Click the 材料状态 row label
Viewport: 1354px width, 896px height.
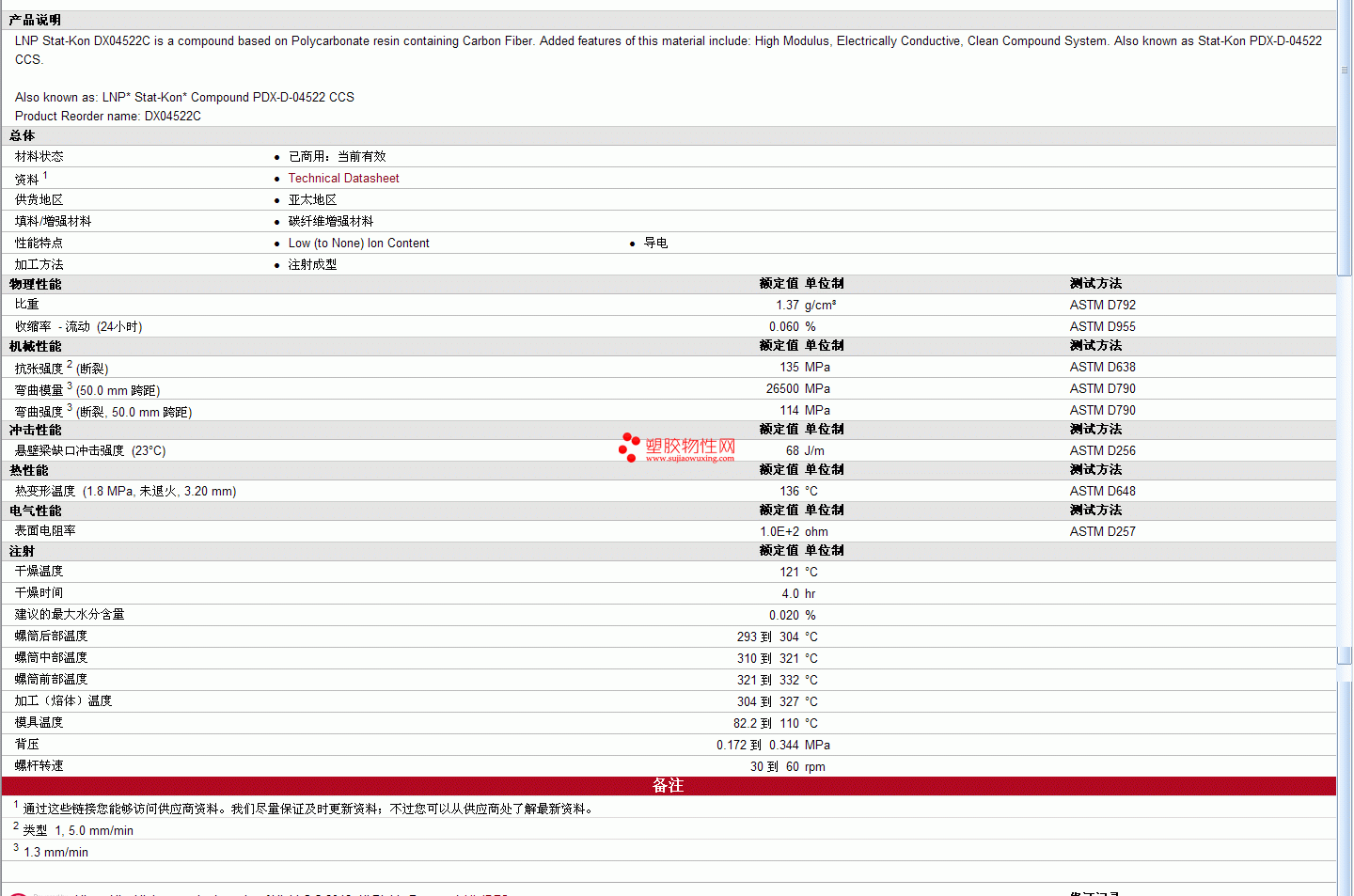39,156
